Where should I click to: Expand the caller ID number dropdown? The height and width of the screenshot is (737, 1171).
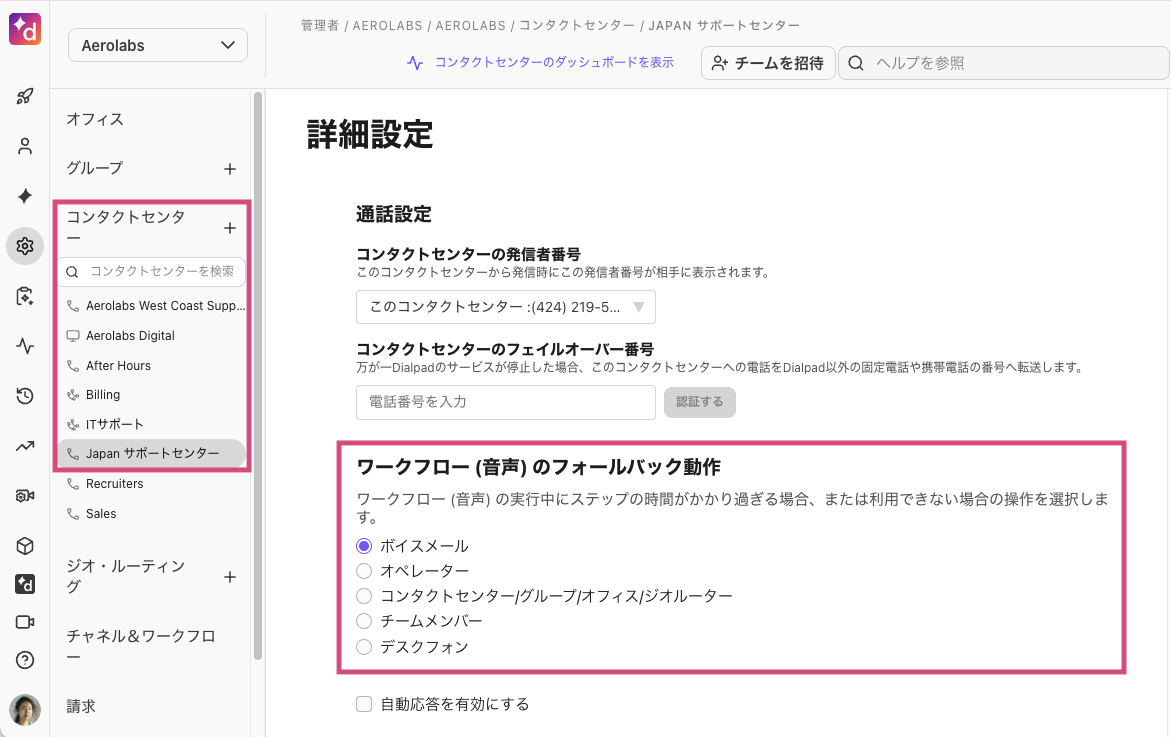(505, 307)
